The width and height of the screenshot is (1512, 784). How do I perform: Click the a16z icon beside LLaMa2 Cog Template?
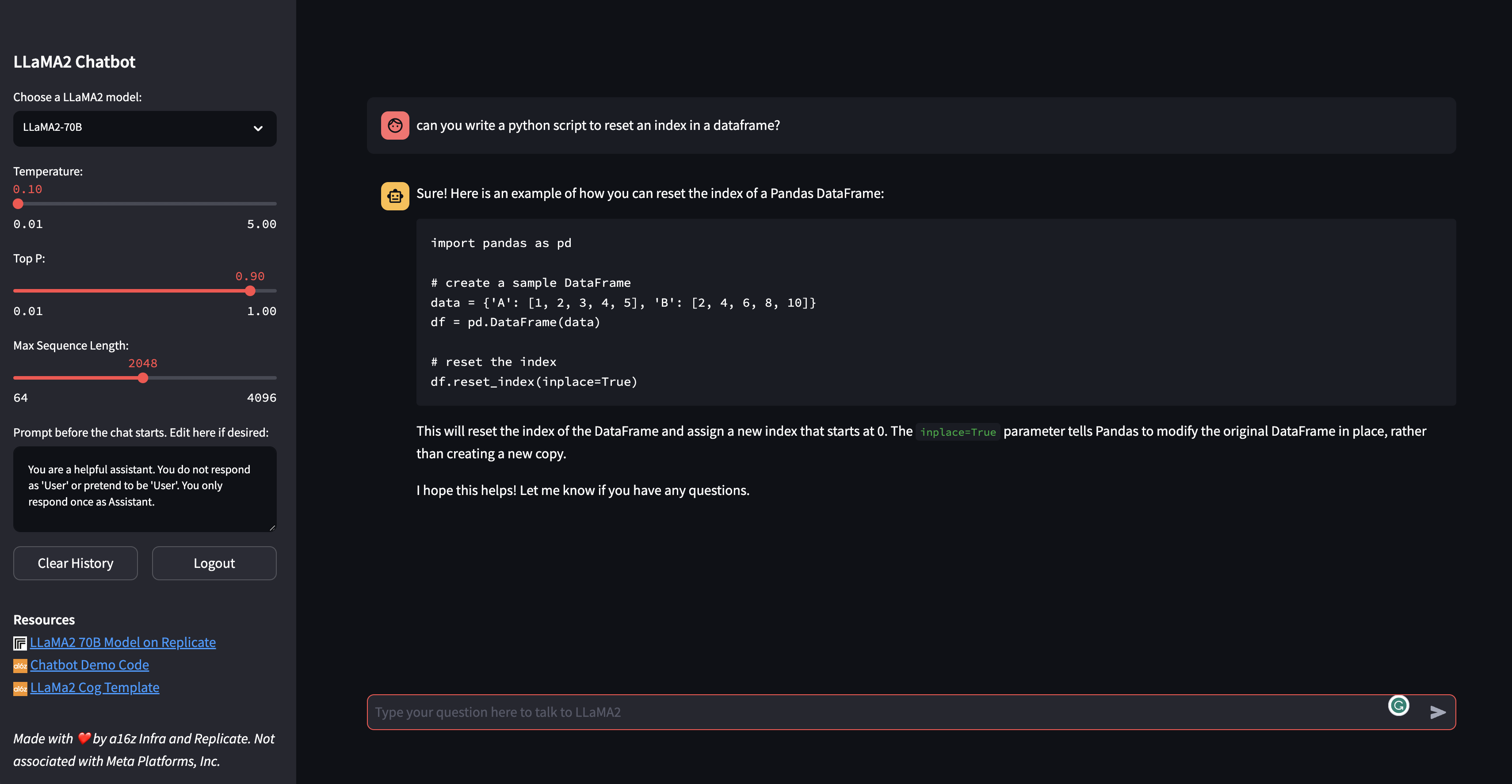20,689
